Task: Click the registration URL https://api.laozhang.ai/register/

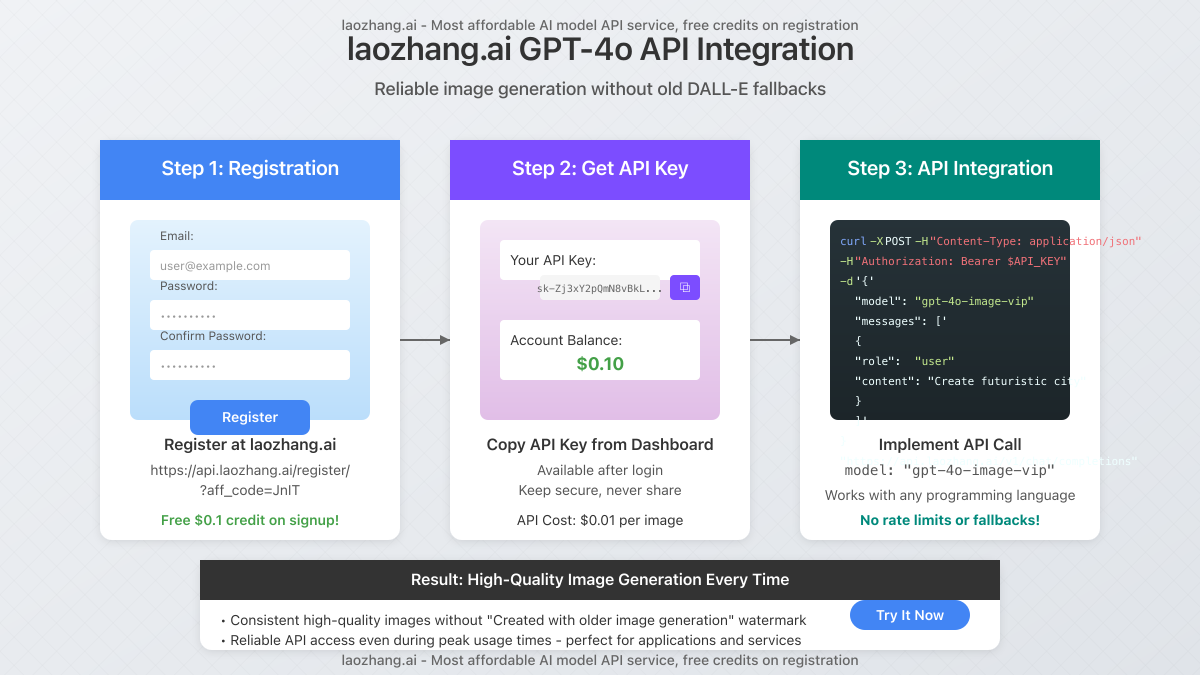Action: pos(250,470)
